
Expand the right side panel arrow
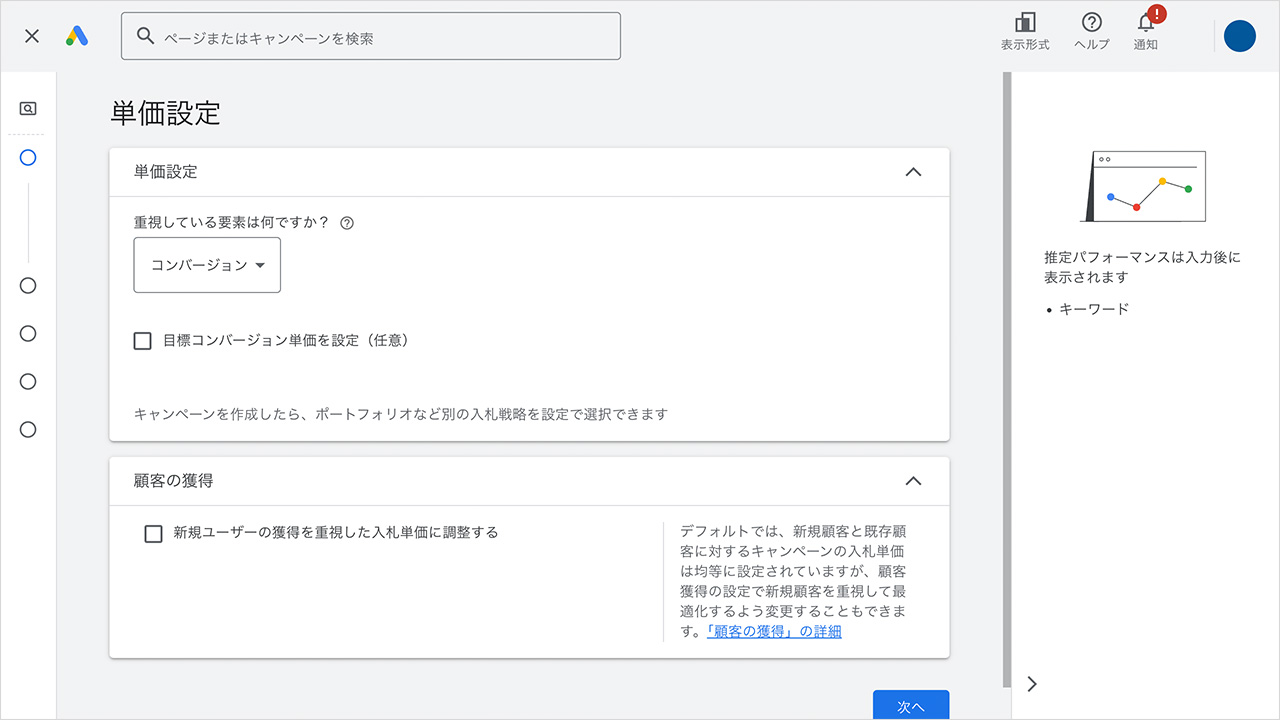[1031, 684]
